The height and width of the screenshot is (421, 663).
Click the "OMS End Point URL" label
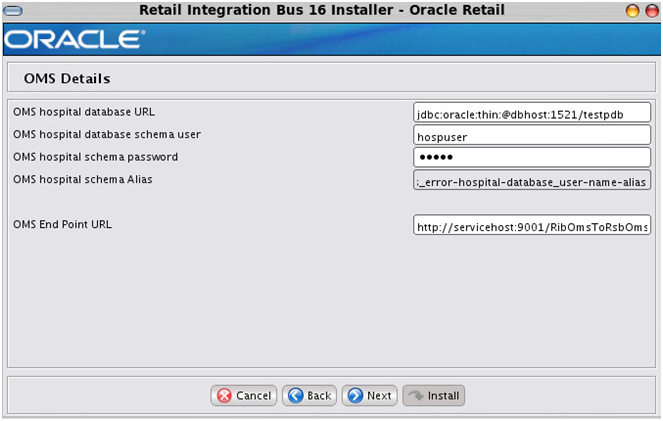coord(62,224)
